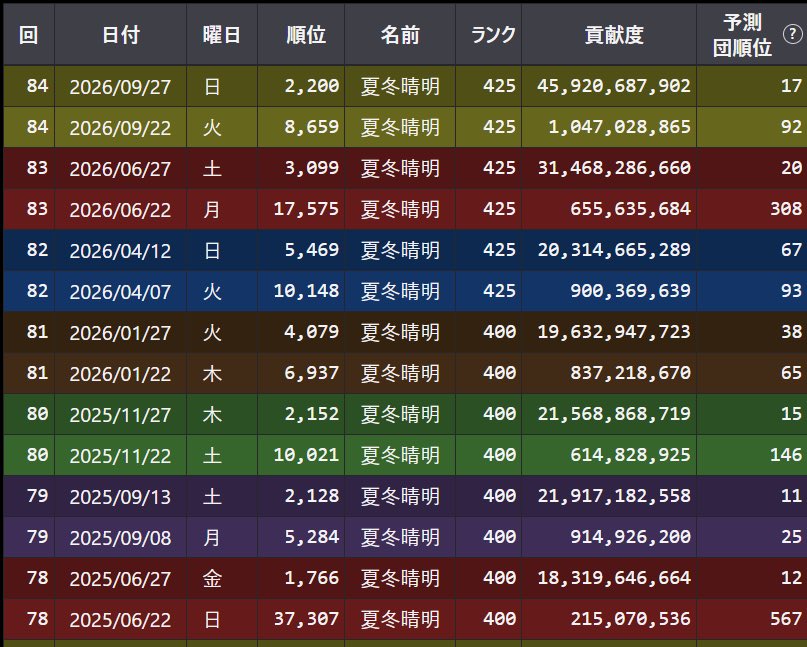Select date cell 2025/06/22
Viewport: 807px width, 647px height.
(120, 619)
